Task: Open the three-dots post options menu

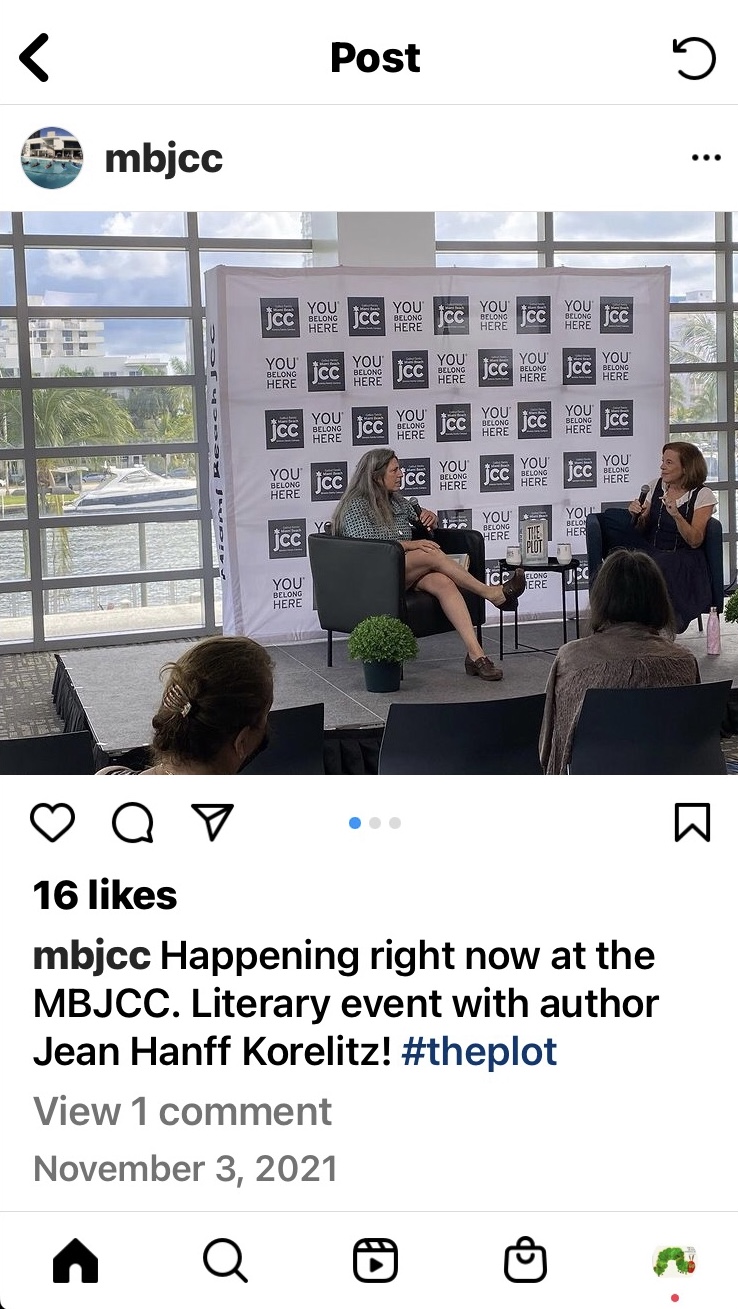Action: pyautogui.click(x=706, y=158)
